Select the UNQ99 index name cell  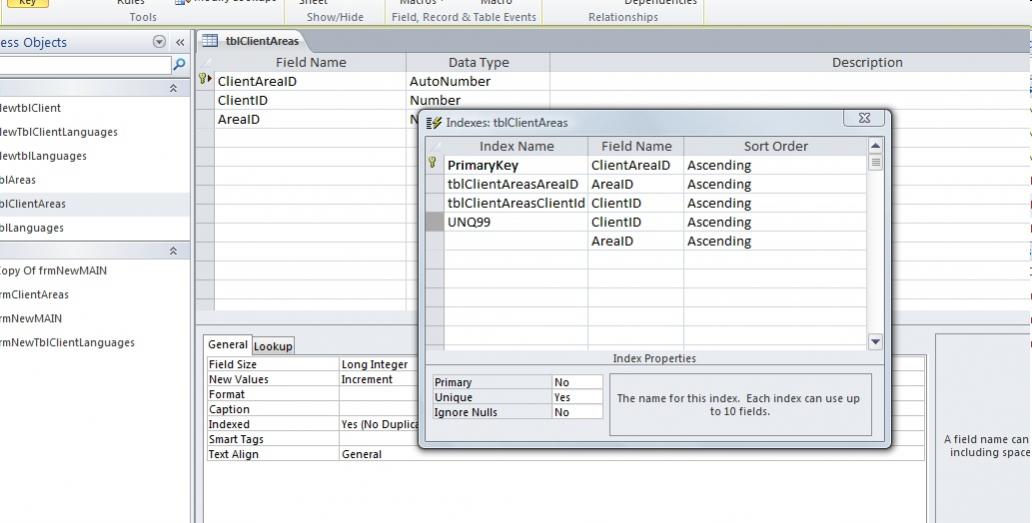pos(516,222)
